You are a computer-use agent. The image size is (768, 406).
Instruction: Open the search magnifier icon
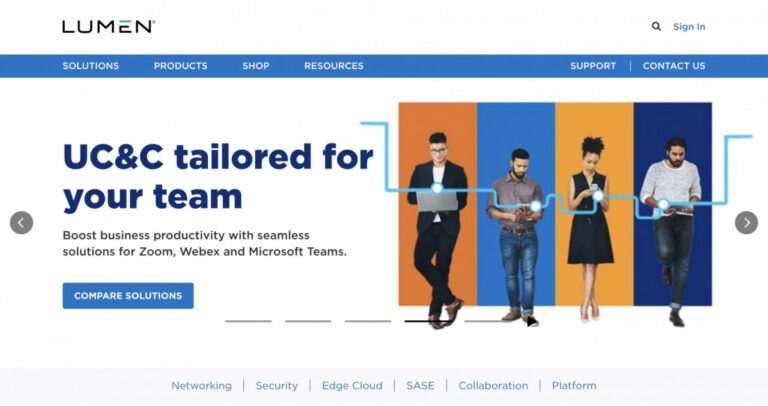pos(656,26)
